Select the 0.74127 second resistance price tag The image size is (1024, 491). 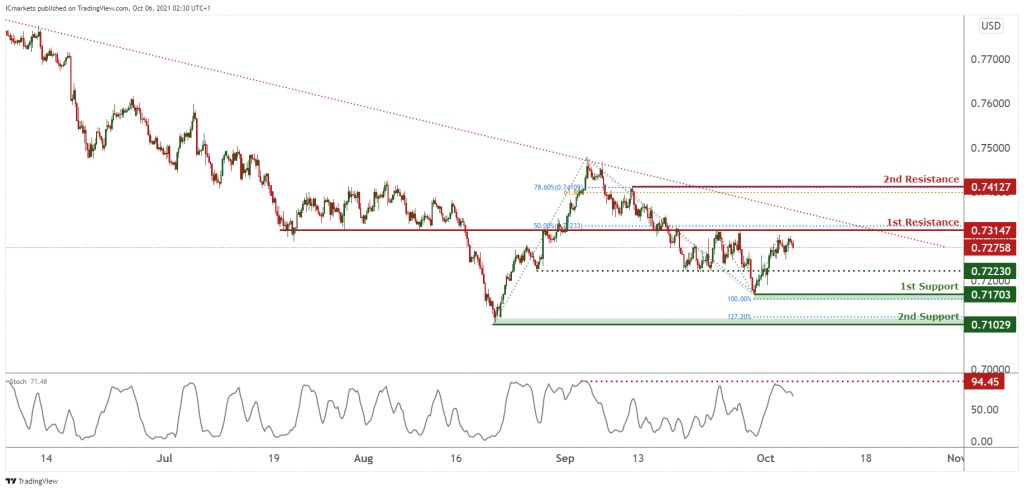(991, 187)
